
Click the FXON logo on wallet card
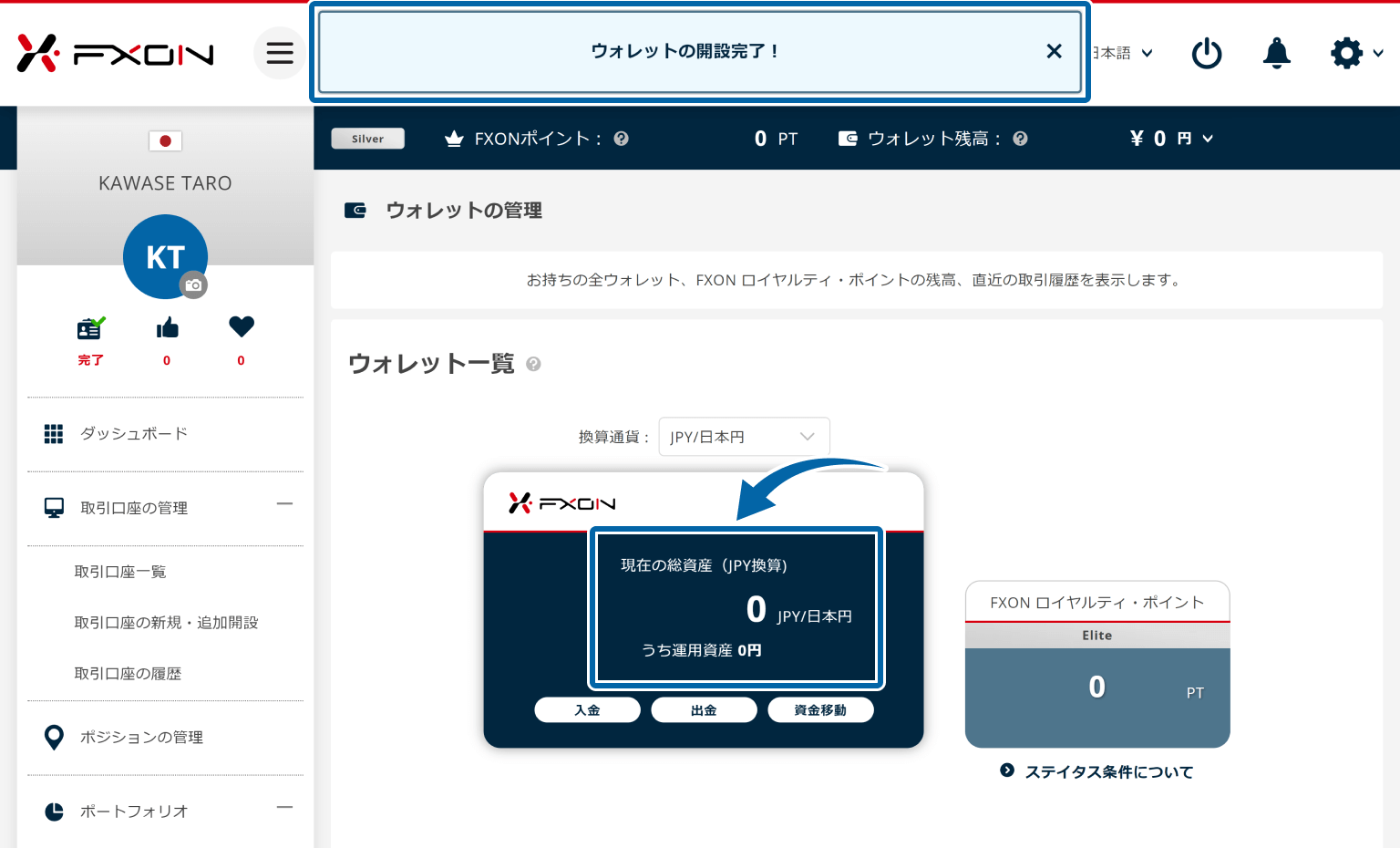tap(561, 503)
